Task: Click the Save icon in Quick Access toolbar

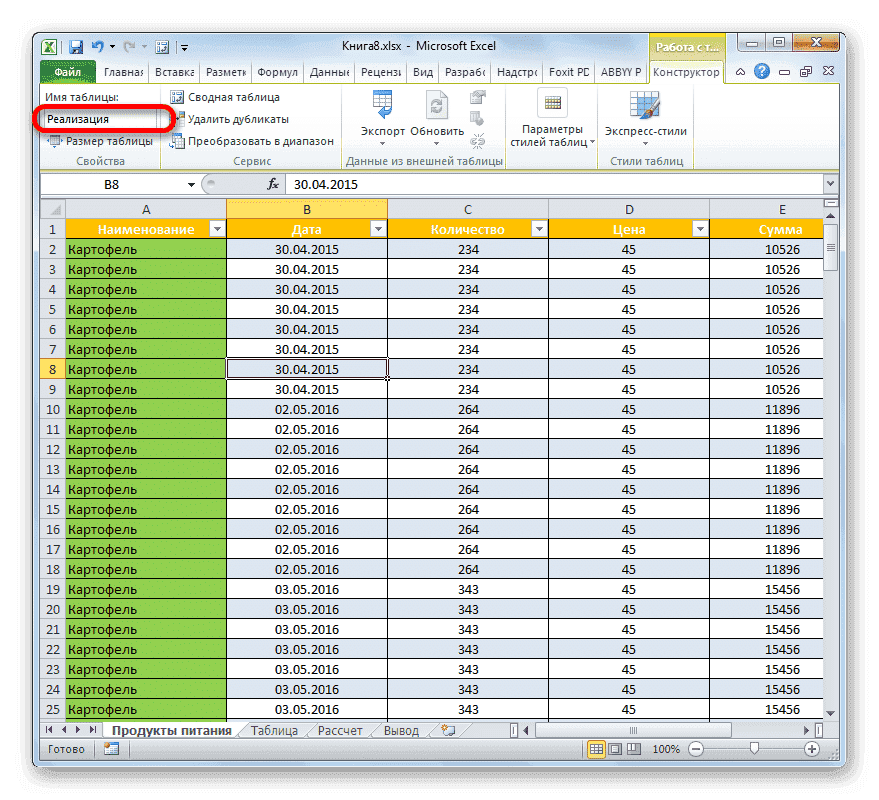Action: click(75, 46)
